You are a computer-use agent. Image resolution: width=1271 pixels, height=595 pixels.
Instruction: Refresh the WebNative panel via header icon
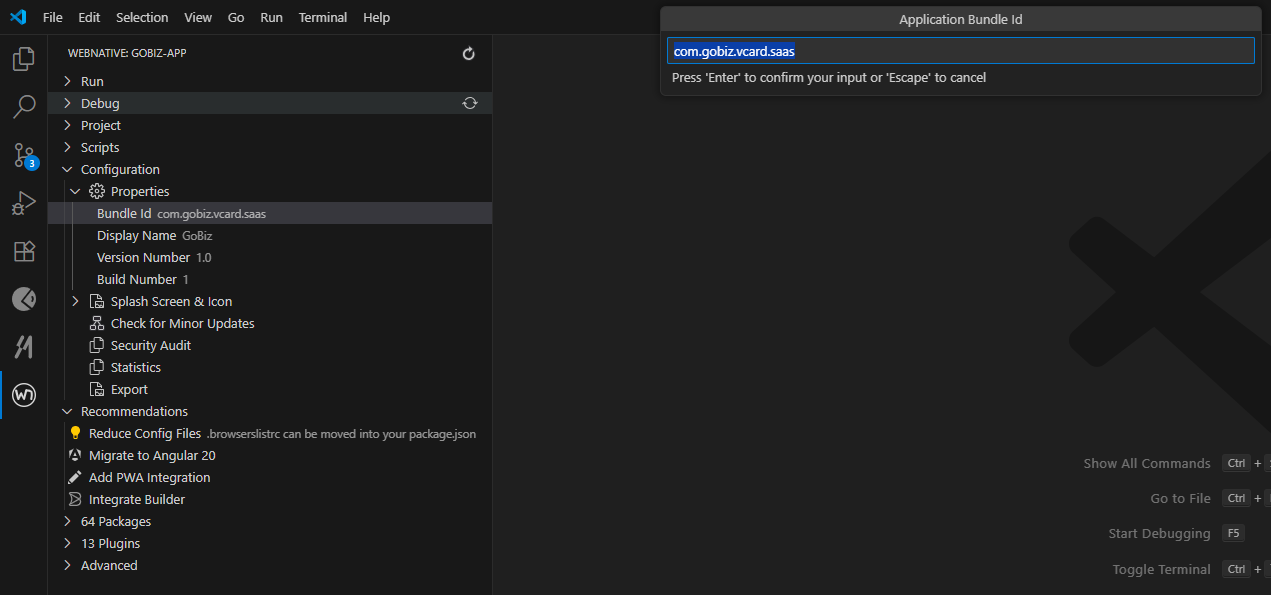tap(469, 54)
